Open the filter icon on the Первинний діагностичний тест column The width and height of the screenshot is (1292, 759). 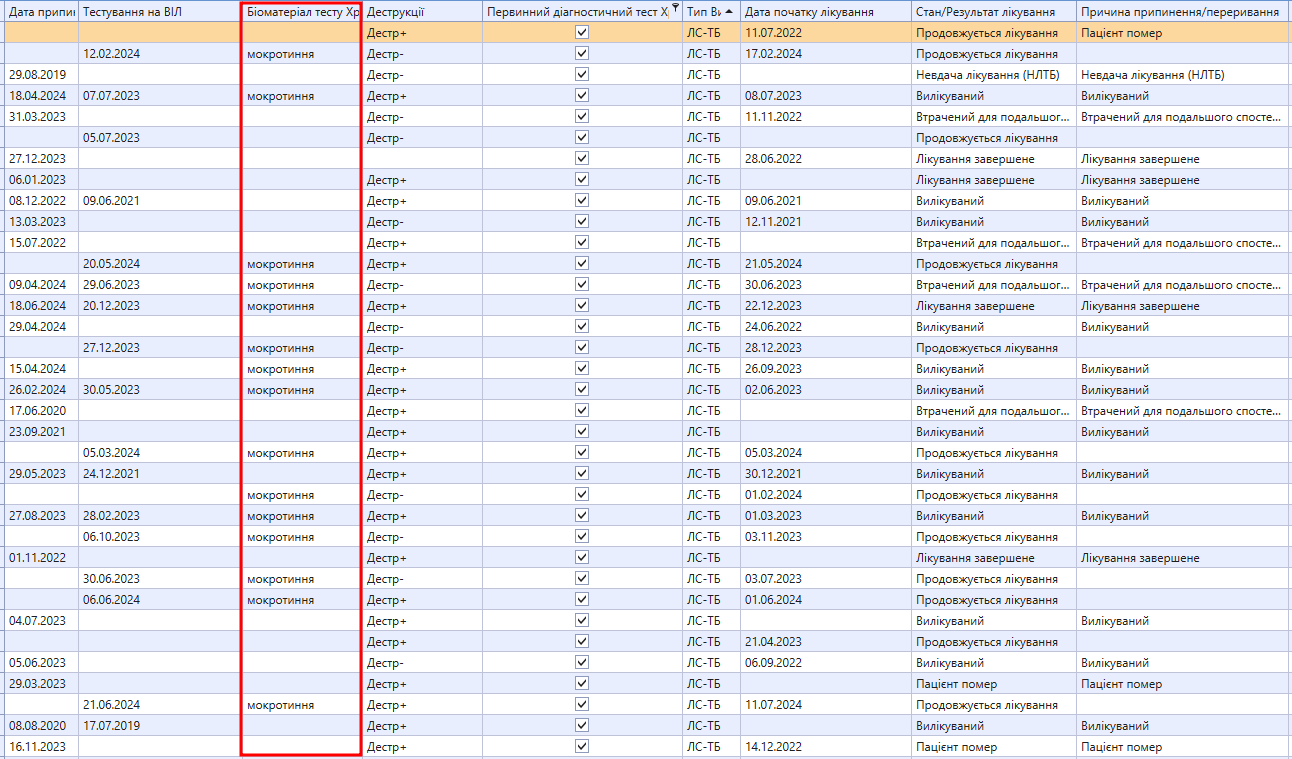(675, 9)
